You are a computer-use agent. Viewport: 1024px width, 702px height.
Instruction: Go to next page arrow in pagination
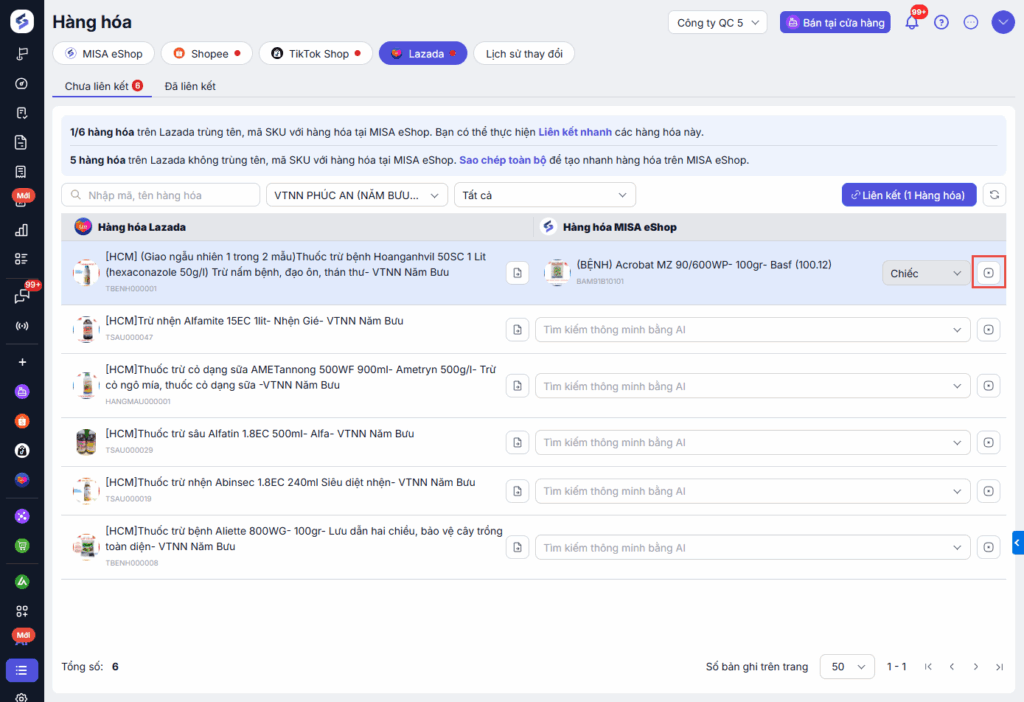[975, 666]
